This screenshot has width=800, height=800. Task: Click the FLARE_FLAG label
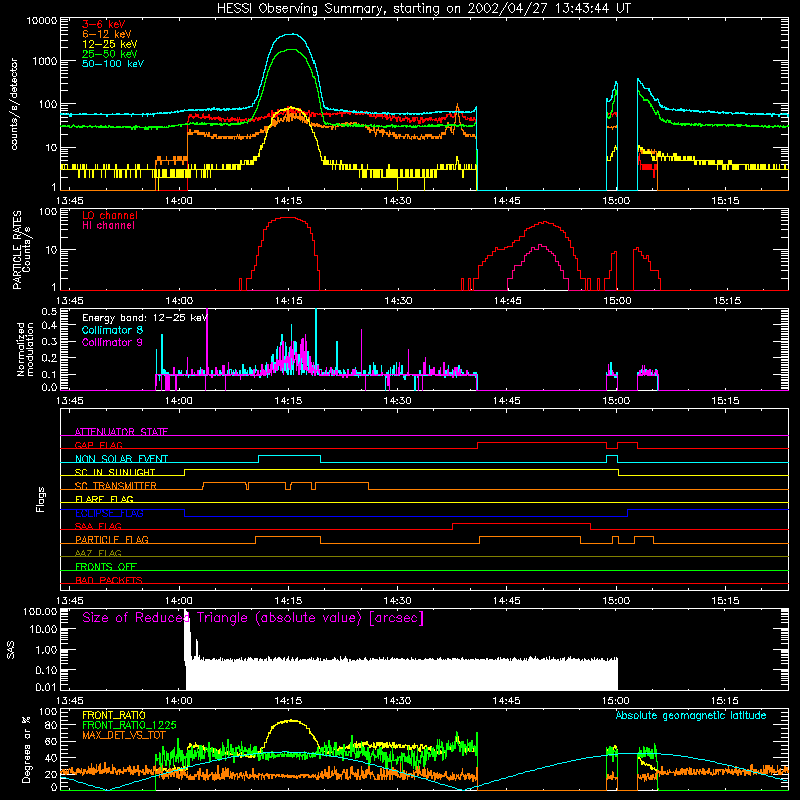pos(104,499)
